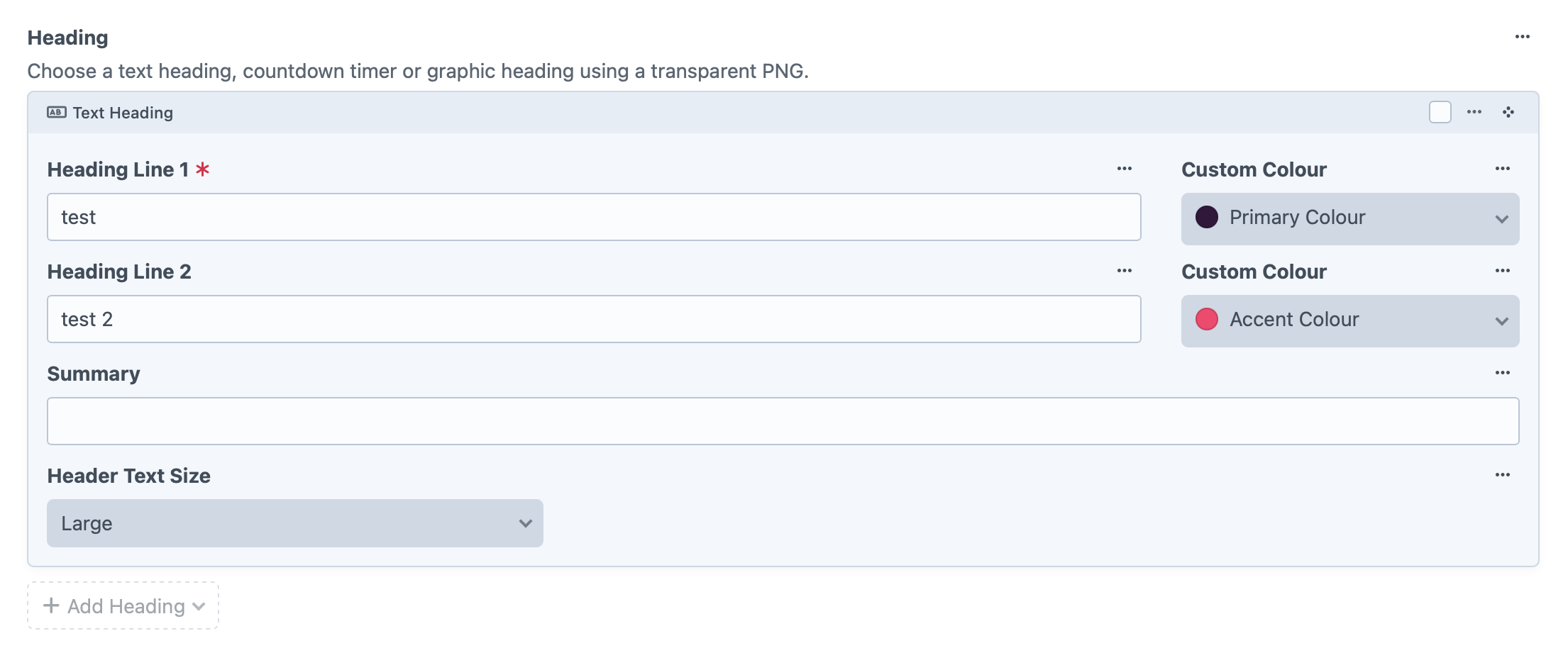
Task: Open first Custom Colour field options ellipsis
Action: click(x=1503, y=169)
